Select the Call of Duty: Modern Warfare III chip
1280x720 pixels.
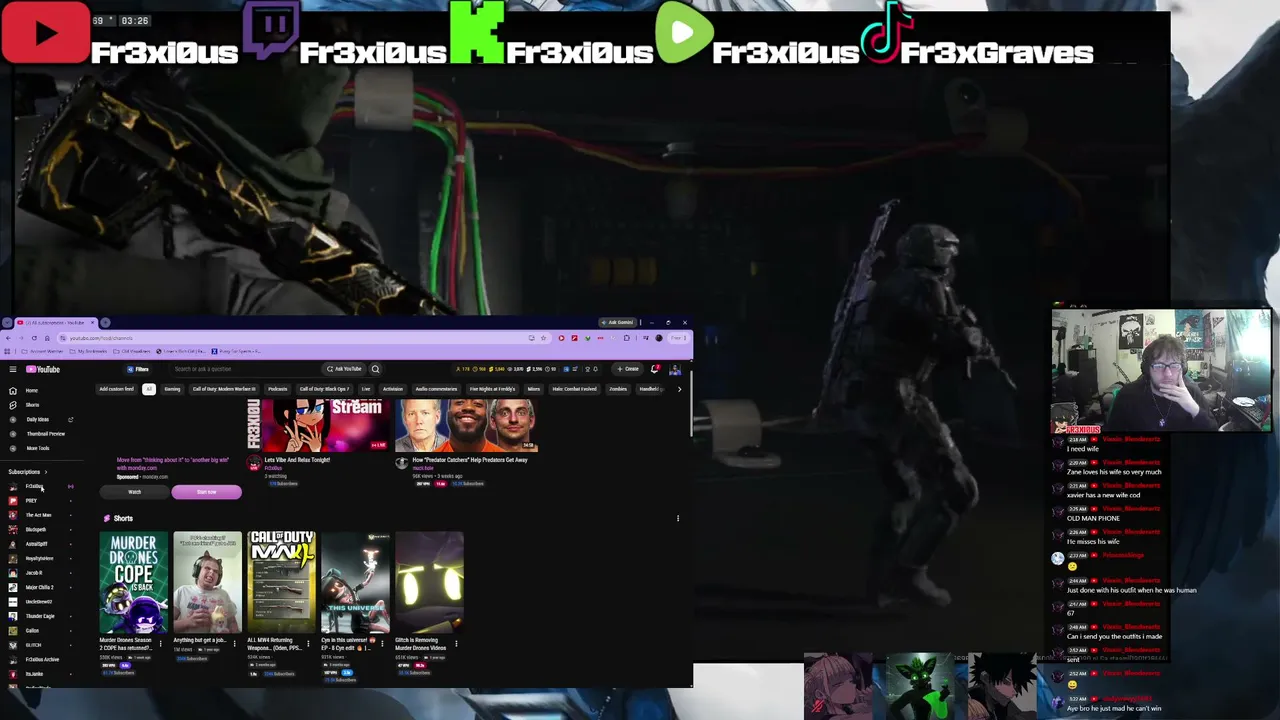point(224,389)
